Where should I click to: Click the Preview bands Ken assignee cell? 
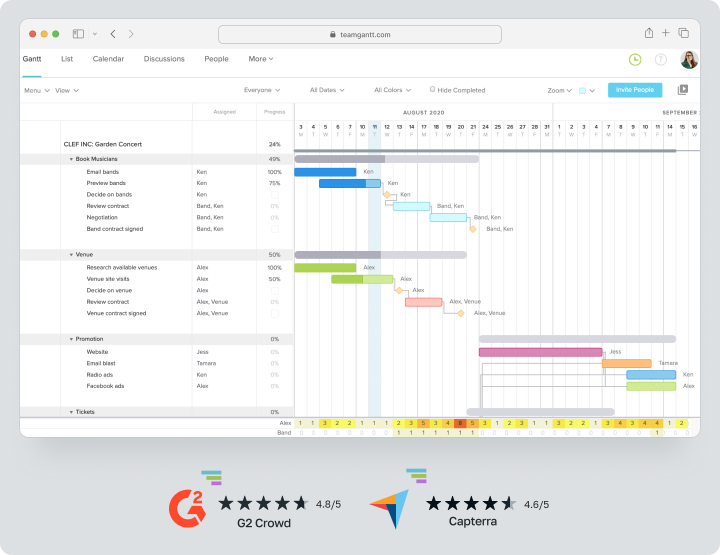click(x=224, y=183)
